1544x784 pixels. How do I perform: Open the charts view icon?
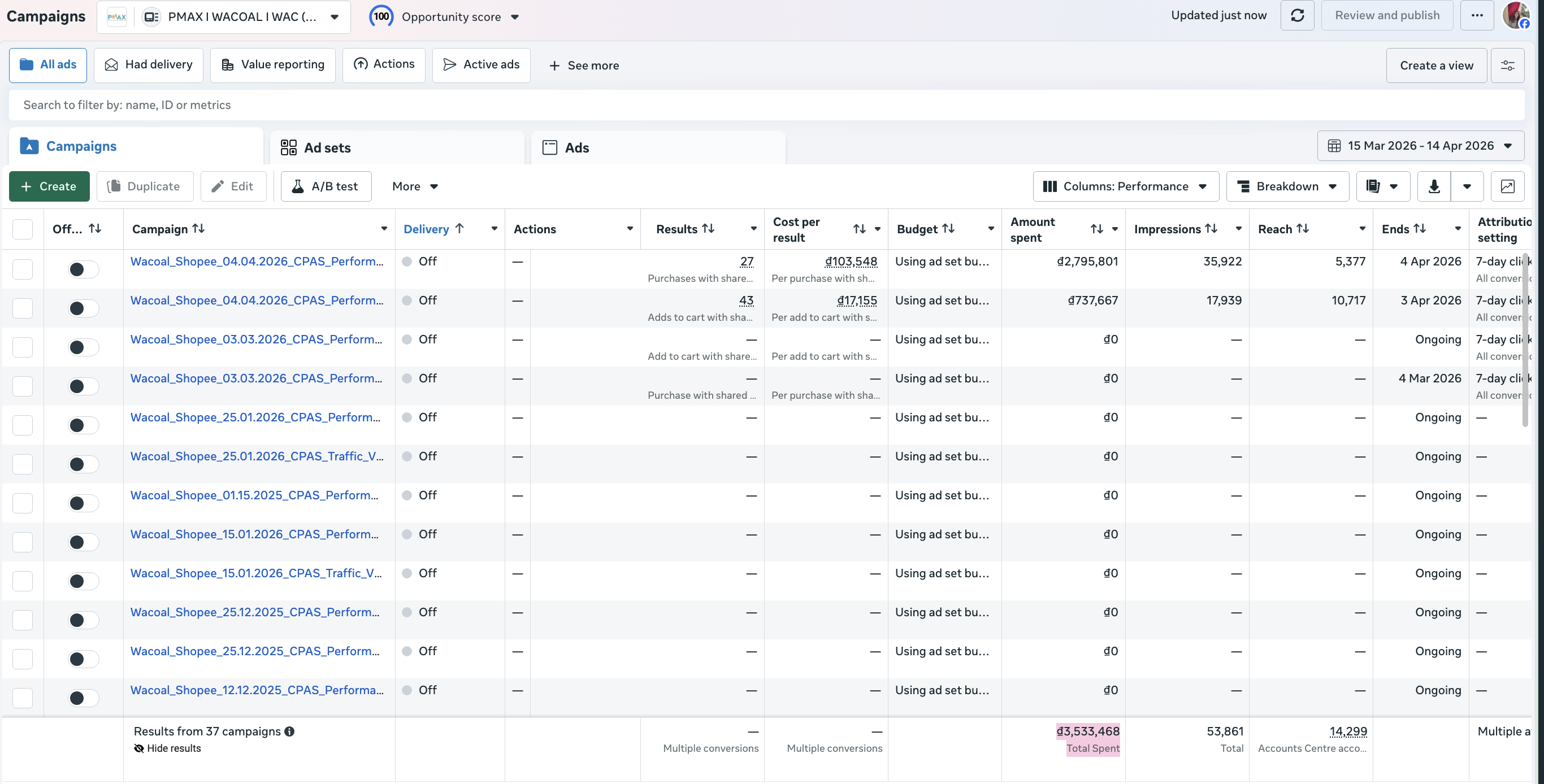pyautogui.click(x=1507, y=186)
